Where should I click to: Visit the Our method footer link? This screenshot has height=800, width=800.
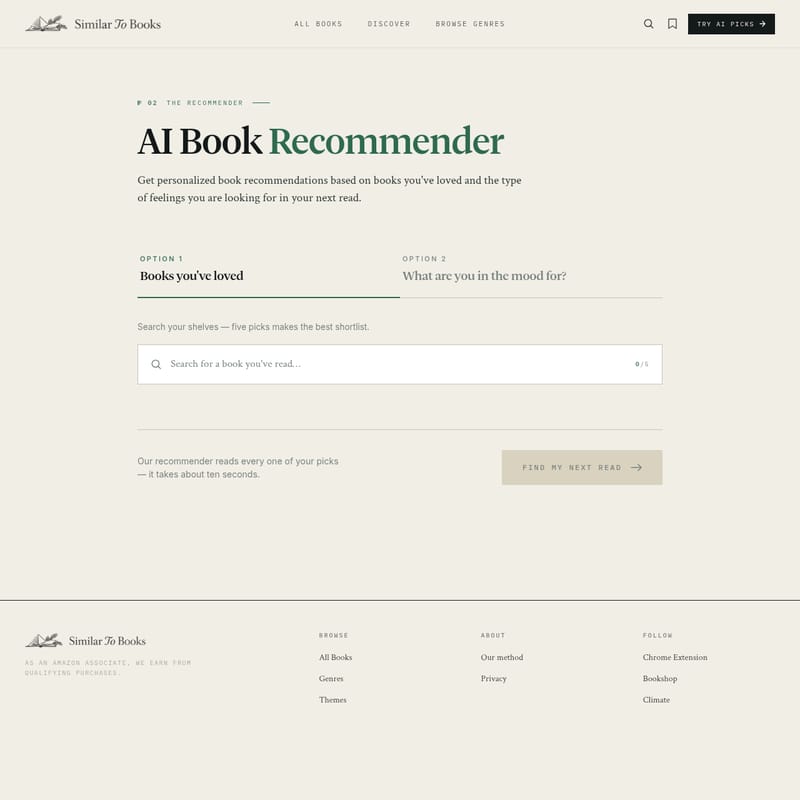[502, 657]
